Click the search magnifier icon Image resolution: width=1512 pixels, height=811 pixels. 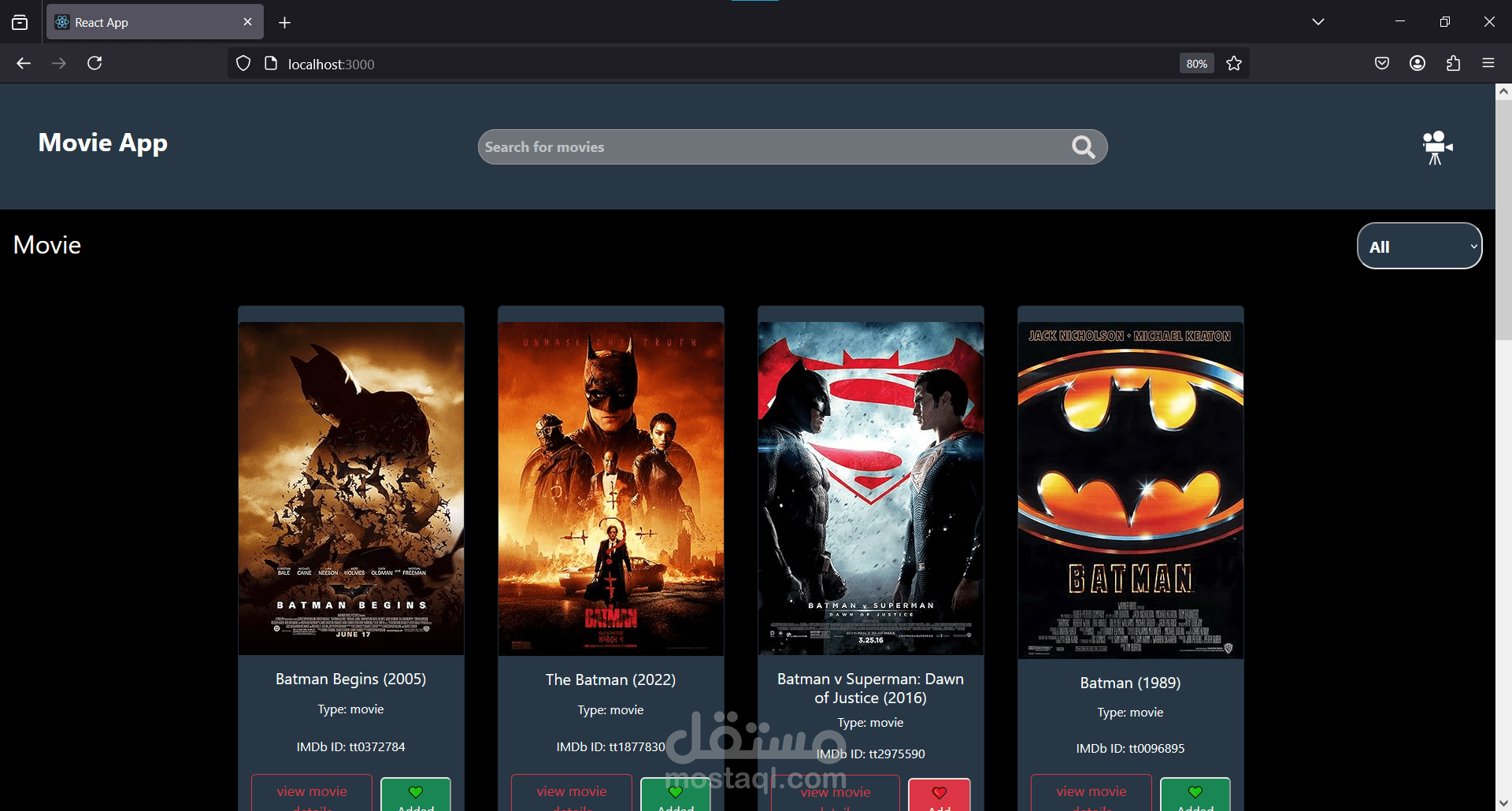1082,147
